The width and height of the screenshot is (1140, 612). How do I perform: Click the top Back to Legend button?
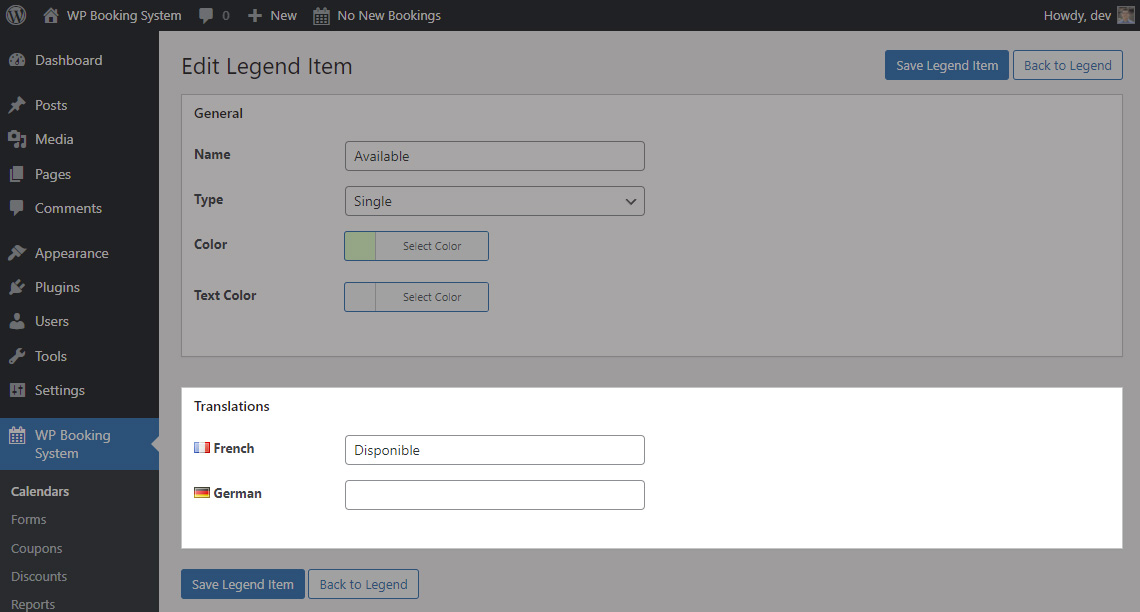(1067, 65)
